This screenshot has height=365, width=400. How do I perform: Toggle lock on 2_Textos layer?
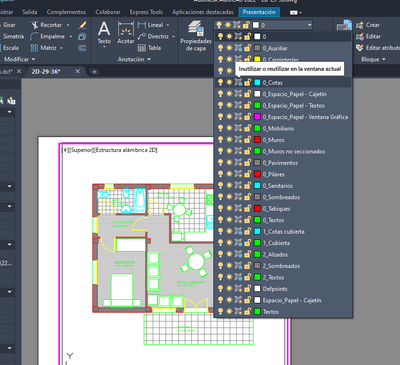click(247, 277)
